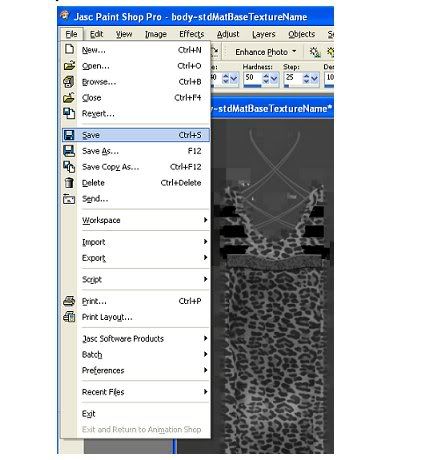Click the Save As icon
This screenshot has height=460, width=448.
69,151
